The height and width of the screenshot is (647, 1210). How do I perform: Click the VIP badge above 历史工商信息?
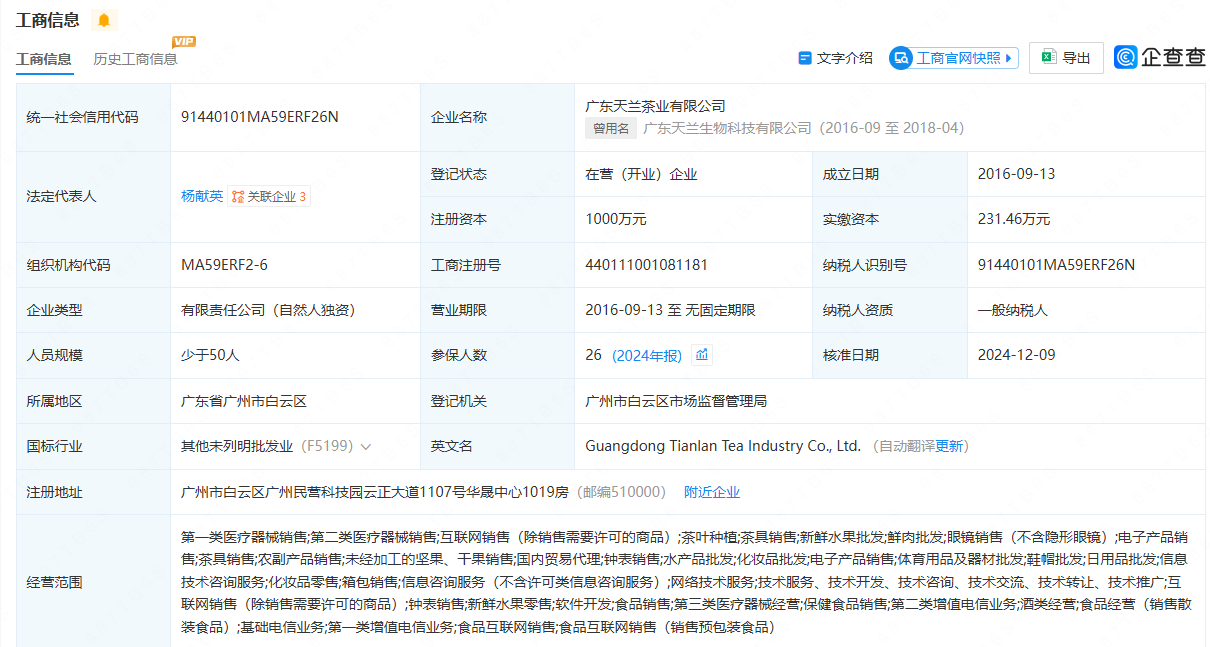pos(183,42)
